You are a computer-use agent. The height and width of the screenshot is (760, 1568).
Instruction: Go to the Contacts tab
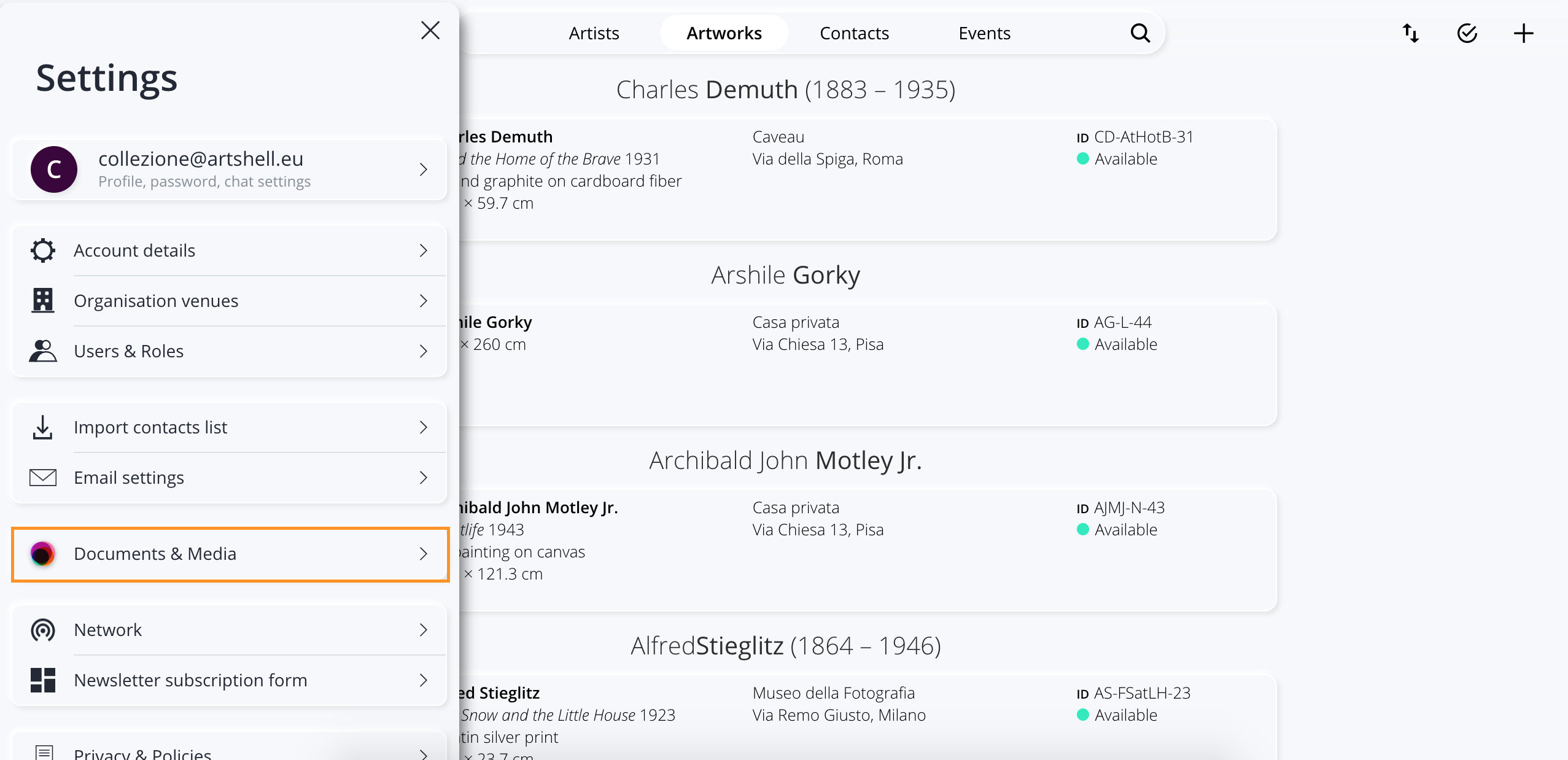coord(854,33)
